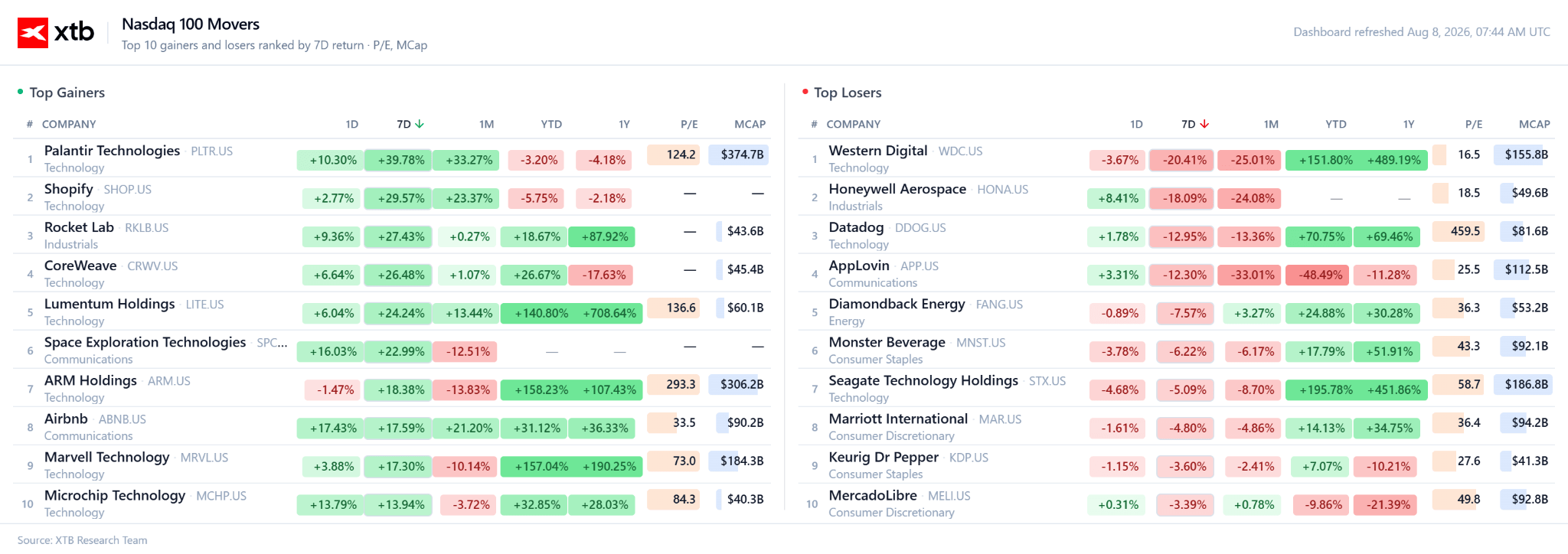Screen dimensions: 1568x554
Task: Click the green Top Gainers dot
Action: [x=21, y=92]
